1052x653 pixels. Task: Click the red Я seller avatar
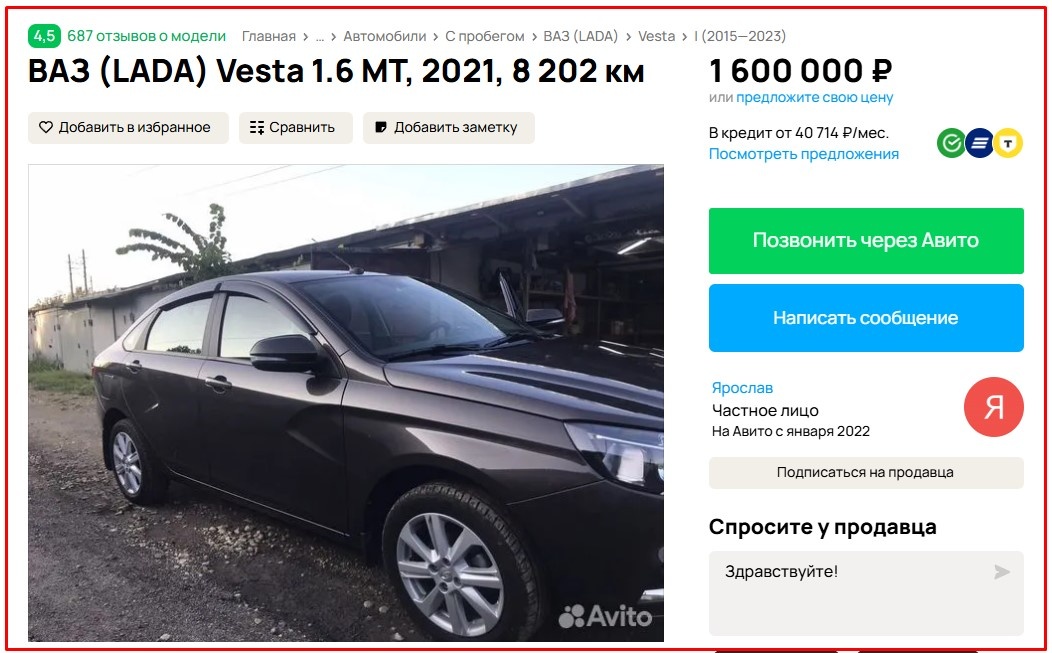click(x=994, y=407)
